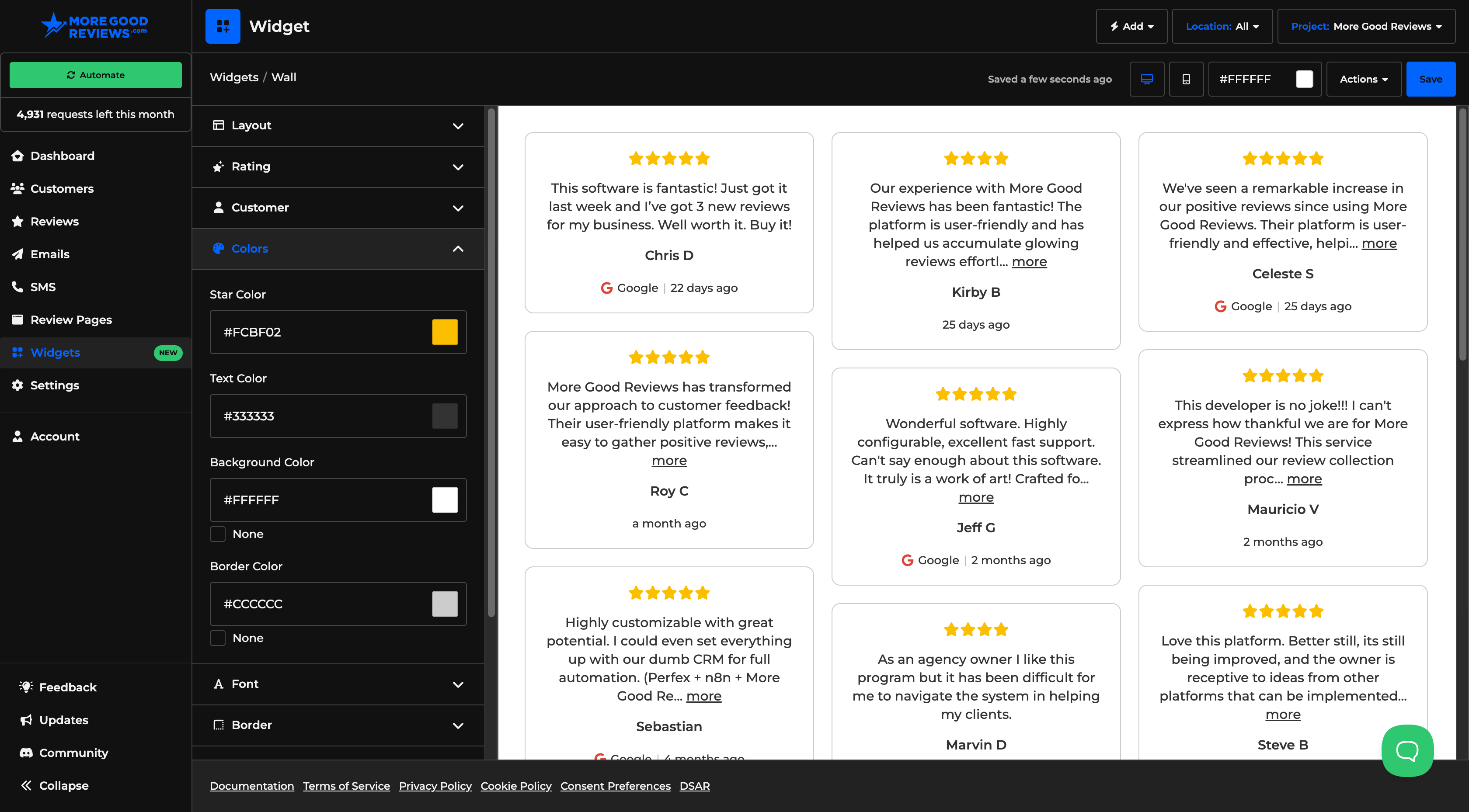Open the dark Text Color swatch
Viewport: 1469px width, 812px height.
pos(445,416)
